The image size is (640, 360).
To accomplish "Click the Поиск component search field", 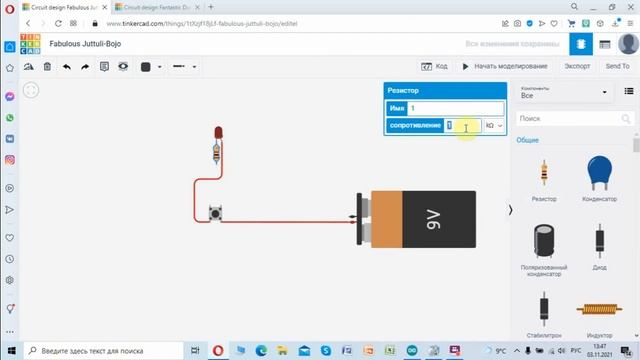I will click(x=569, y=118).
